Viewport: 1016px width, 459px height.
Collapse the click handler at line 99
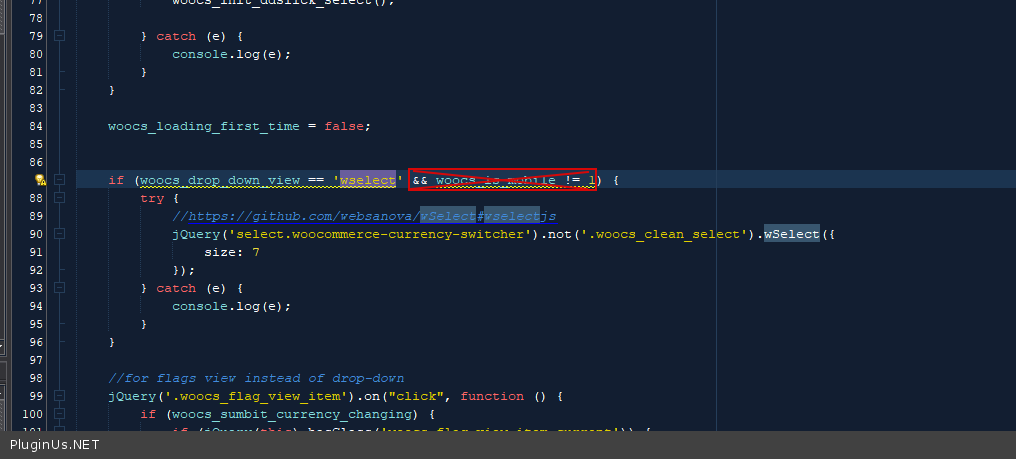[x=60, y=396]
